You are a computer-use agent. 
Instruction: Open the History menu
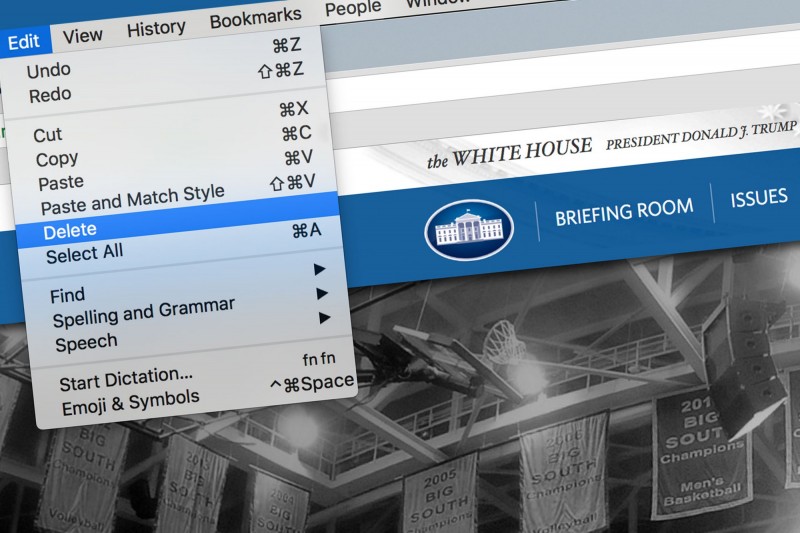[x=156, y=28]
